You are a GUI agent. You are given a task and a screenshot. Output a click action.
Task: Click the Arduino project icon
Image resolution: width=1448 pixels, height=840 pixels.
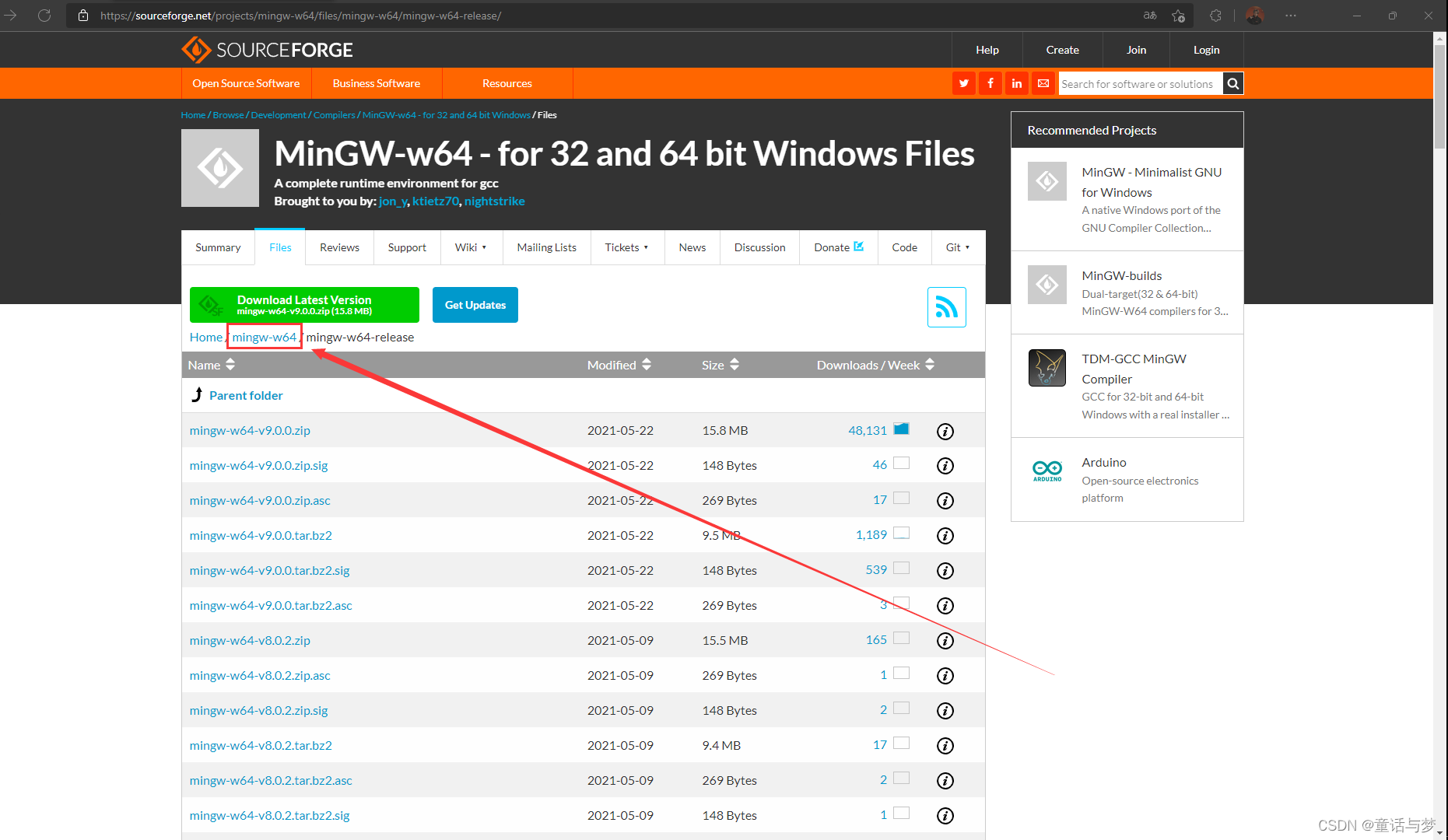(1047, 469)
